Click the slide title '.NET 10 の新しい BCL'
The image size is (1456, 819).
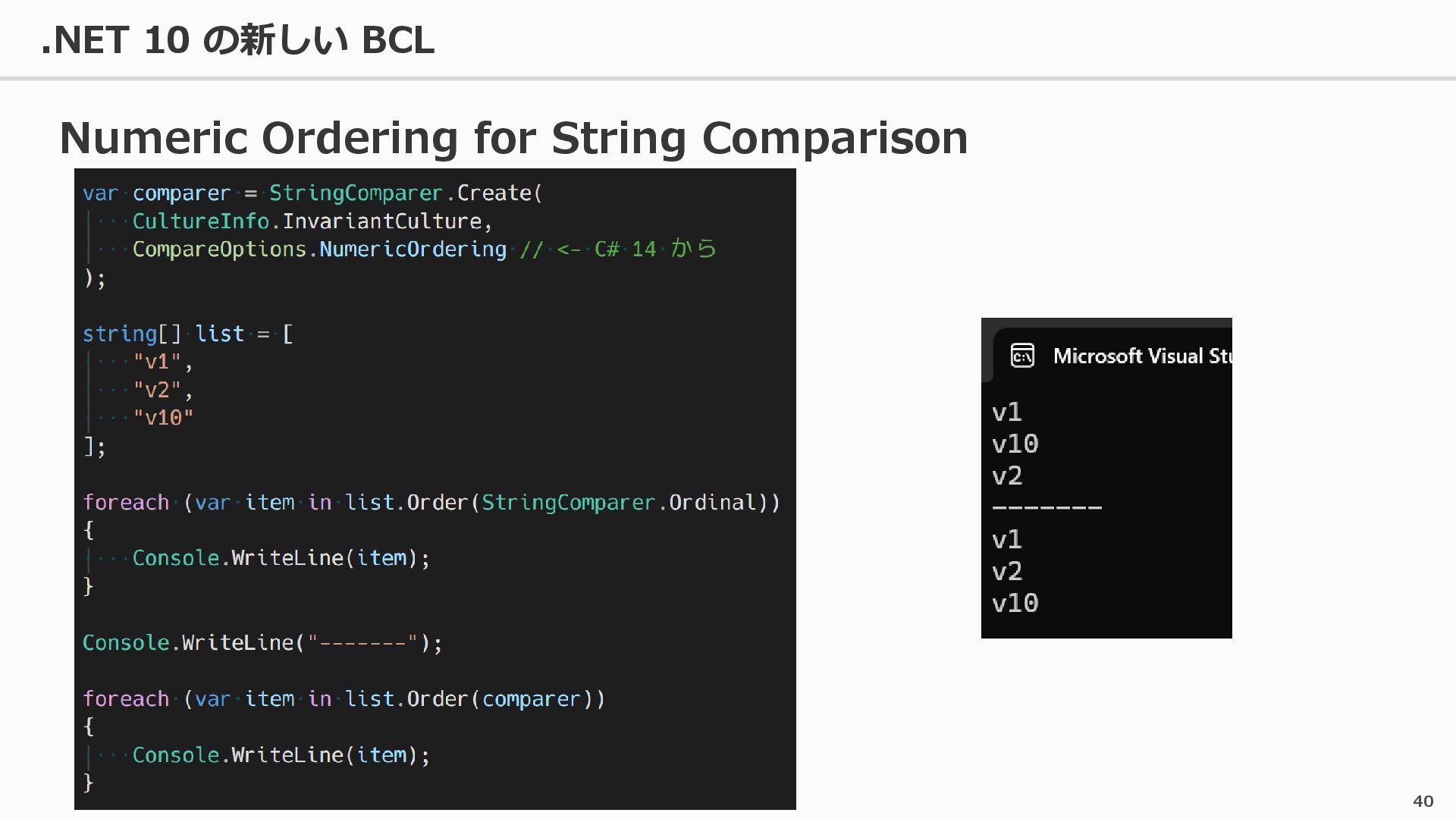[x=238, y=39]
